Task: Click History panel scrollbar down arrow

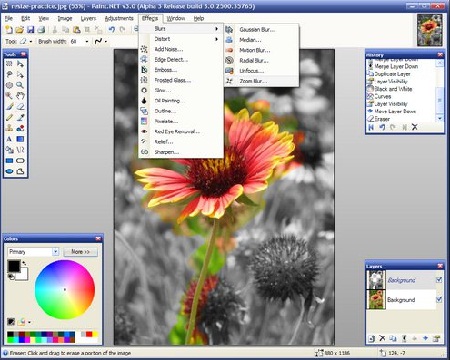Action: click(440, 118)
